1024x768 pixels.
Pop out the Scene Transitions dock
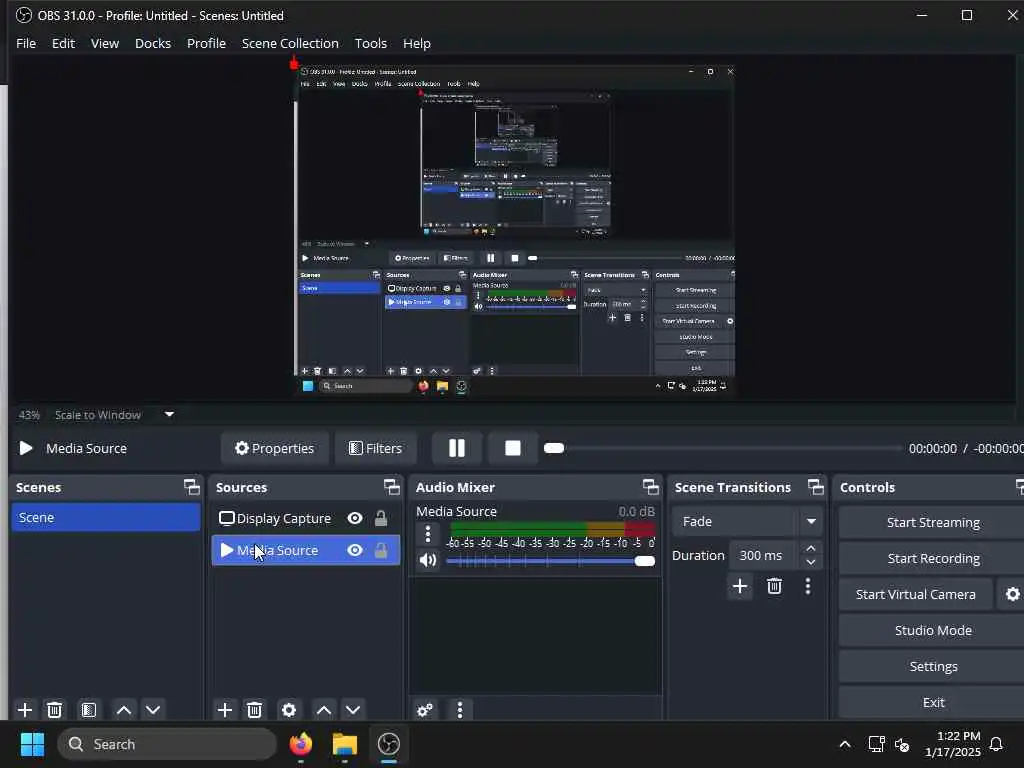pyautogui.click(x=816, y=487)
